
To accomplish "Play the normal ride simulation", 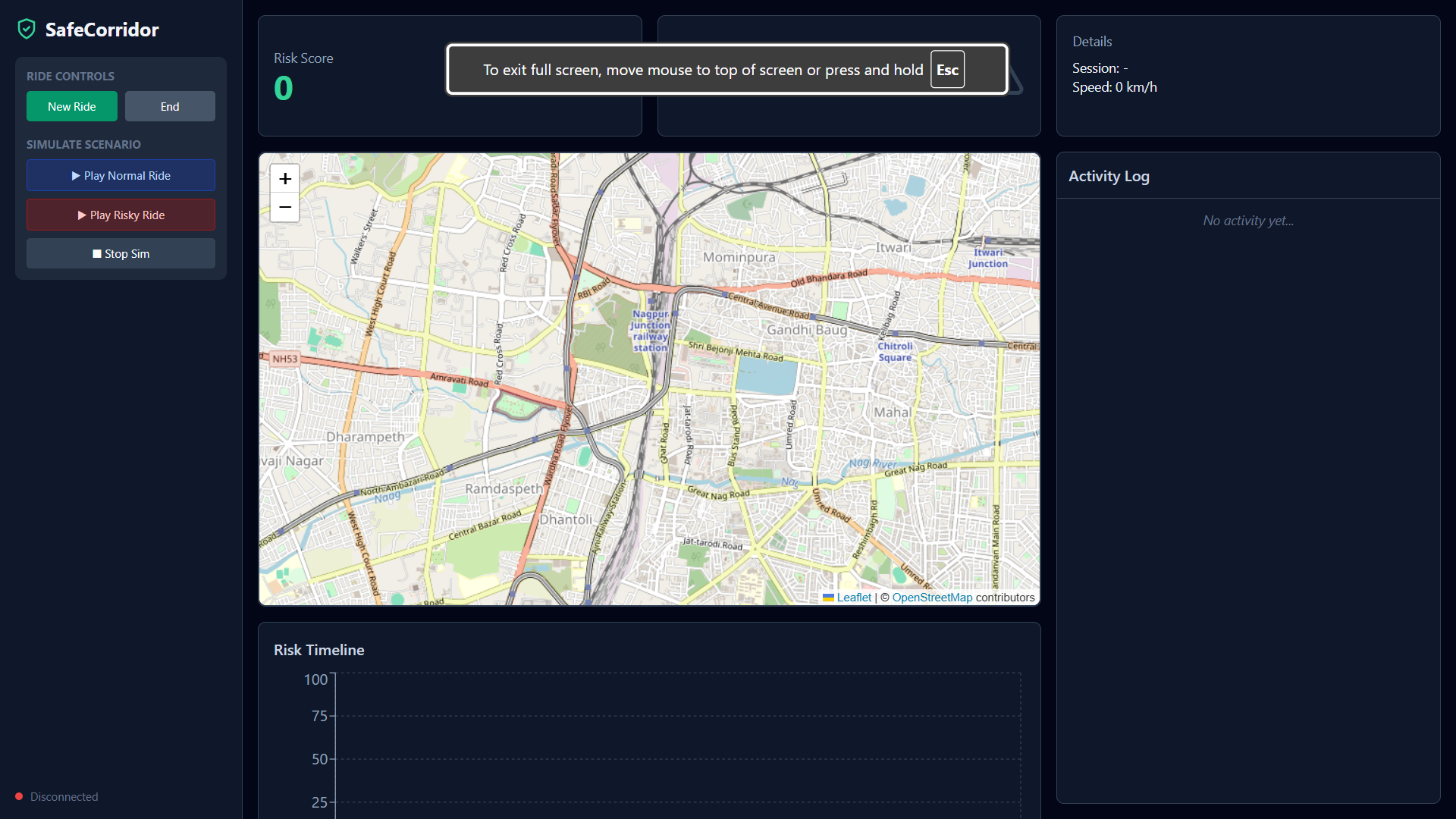I will [x=121, y=175].
